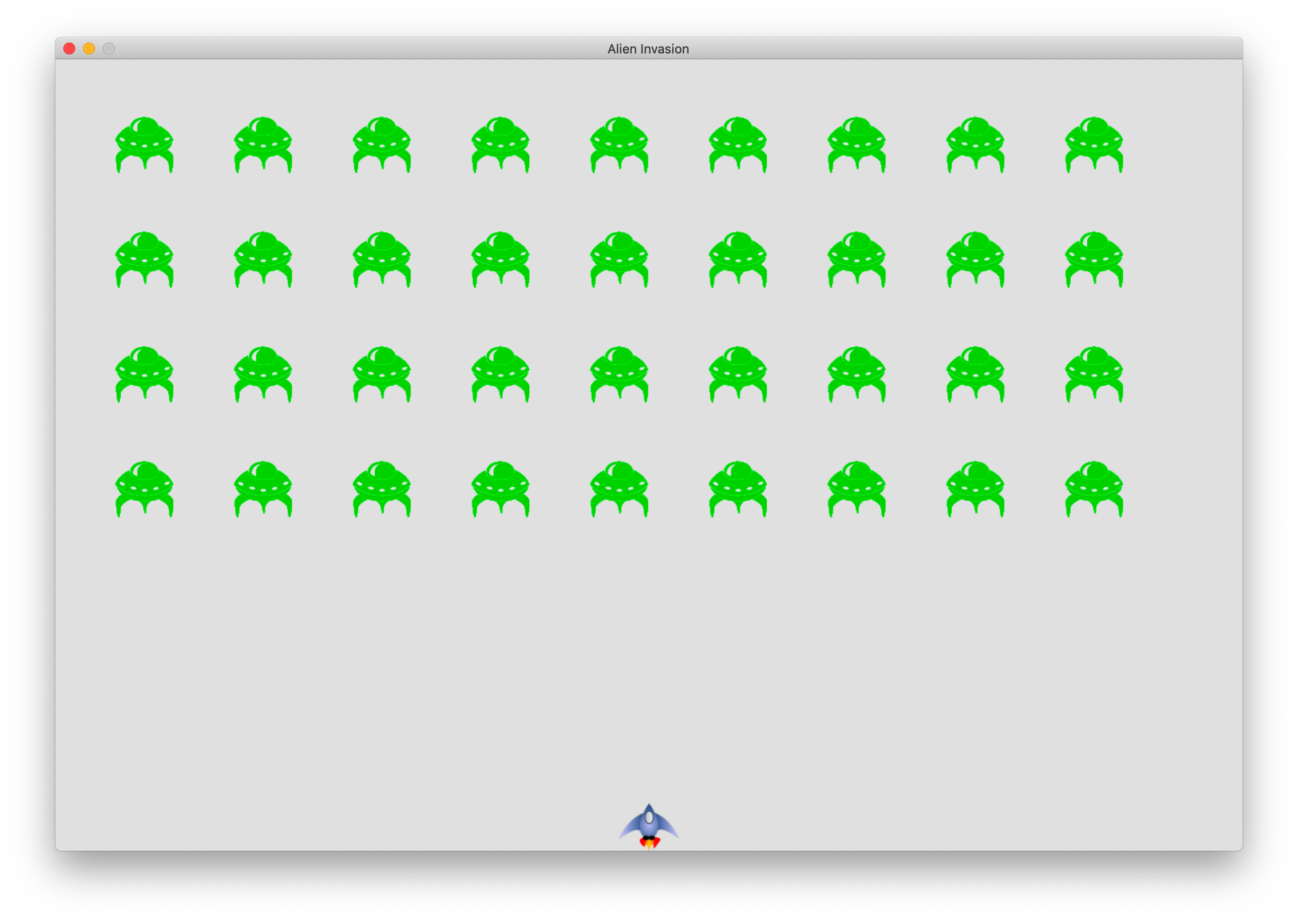Minimize the Alien Invasion window
The height and width of the screenshot is (924, 1298).
pyautogui.click(x=89, y=49)
